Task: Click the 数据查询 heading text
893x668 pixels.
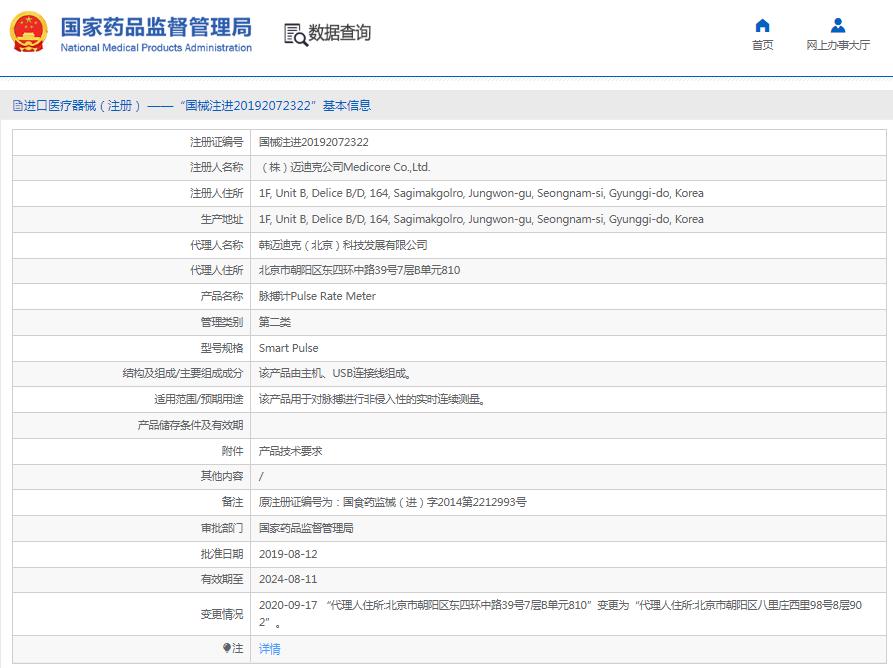Action: click(x=340, y=33)
